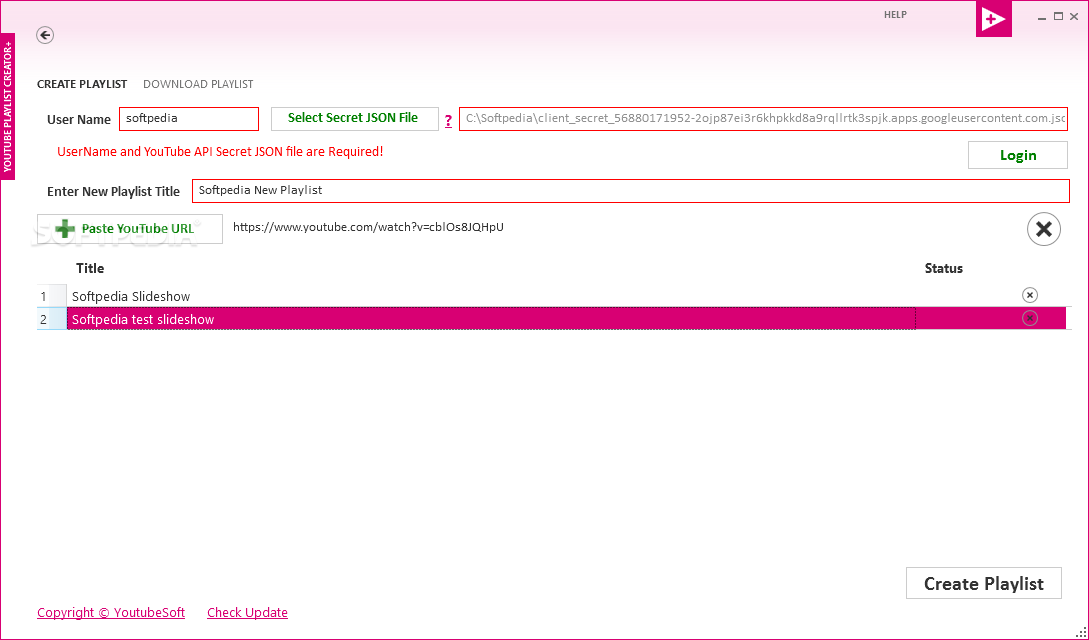The width and height of the screenshot is (1089, 640).
Task: Open the Copyright YoutubeSoft link
Action: pos(111,612)
